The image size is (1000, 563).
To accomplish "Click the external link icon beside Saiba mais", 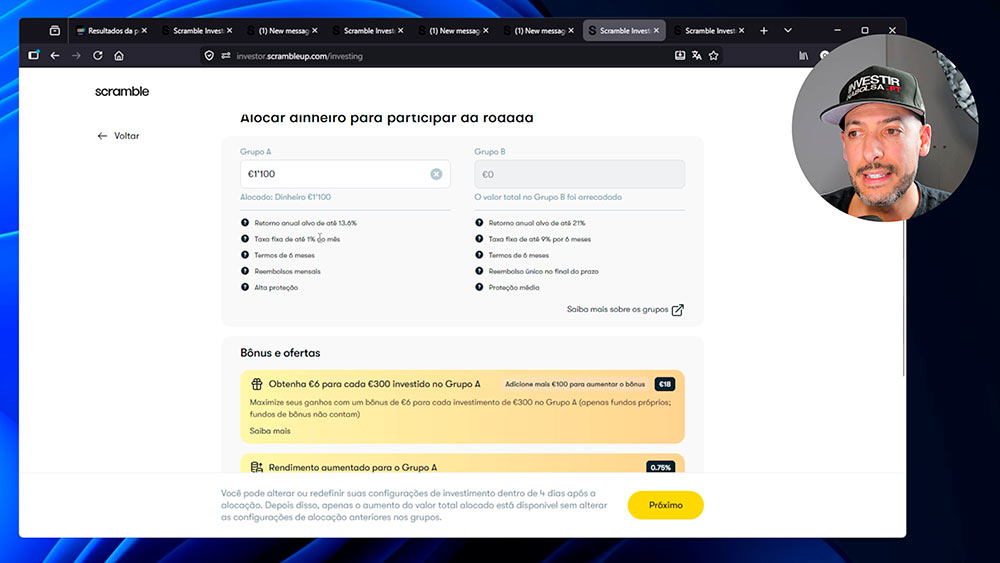I will coord(677,310).
